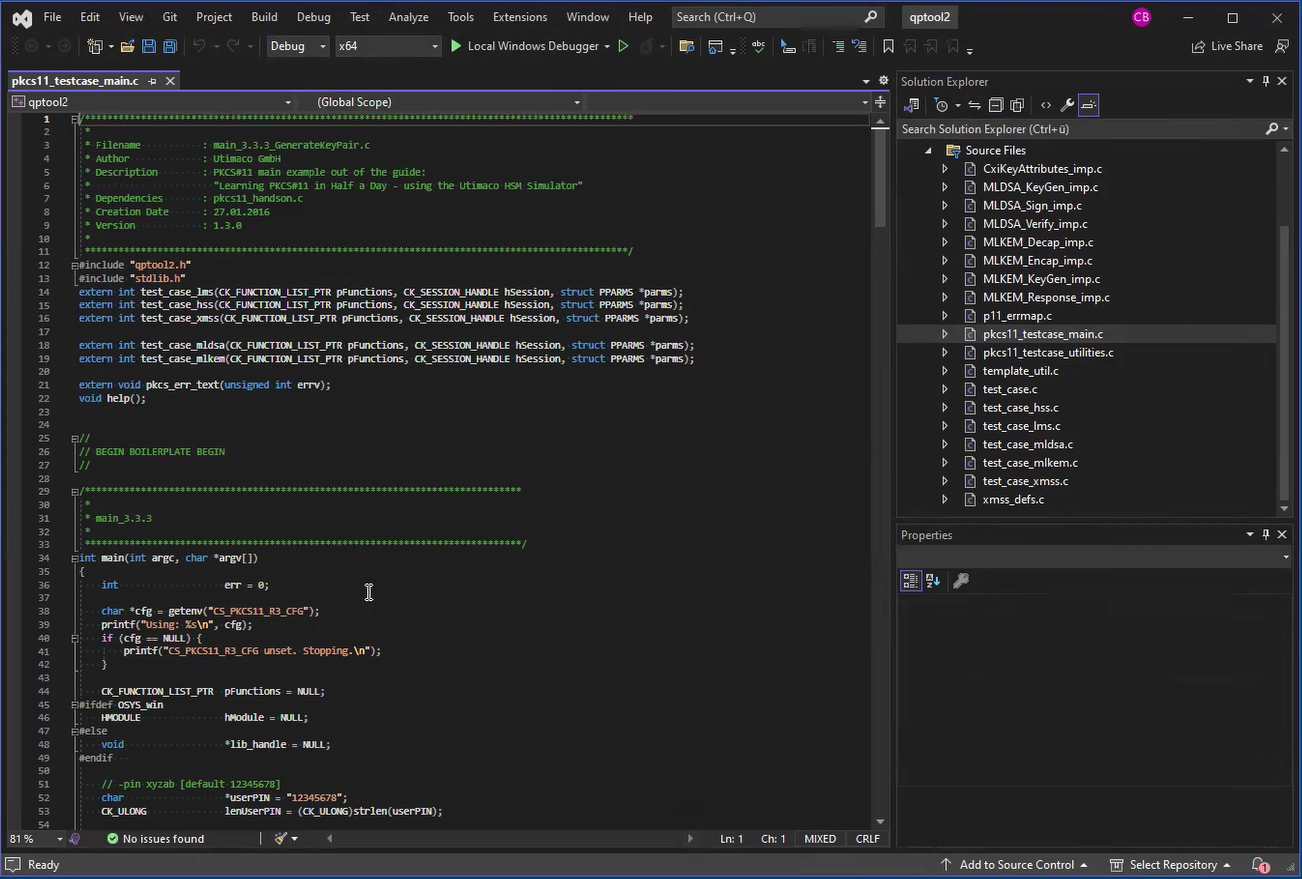The width and height of the screenshot is (1302, 879).
Task: Click the Comment out selected lines icon
Action: click(x=838, y=46)
